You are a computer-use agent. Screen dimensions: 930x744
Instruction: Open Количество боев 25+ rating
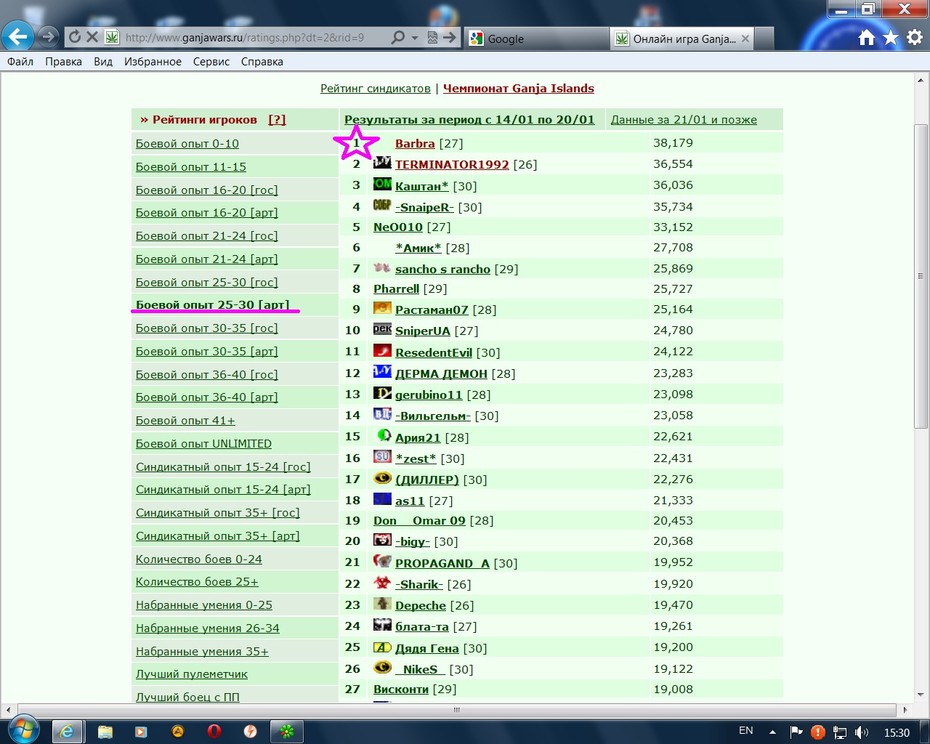click(197, 582)
